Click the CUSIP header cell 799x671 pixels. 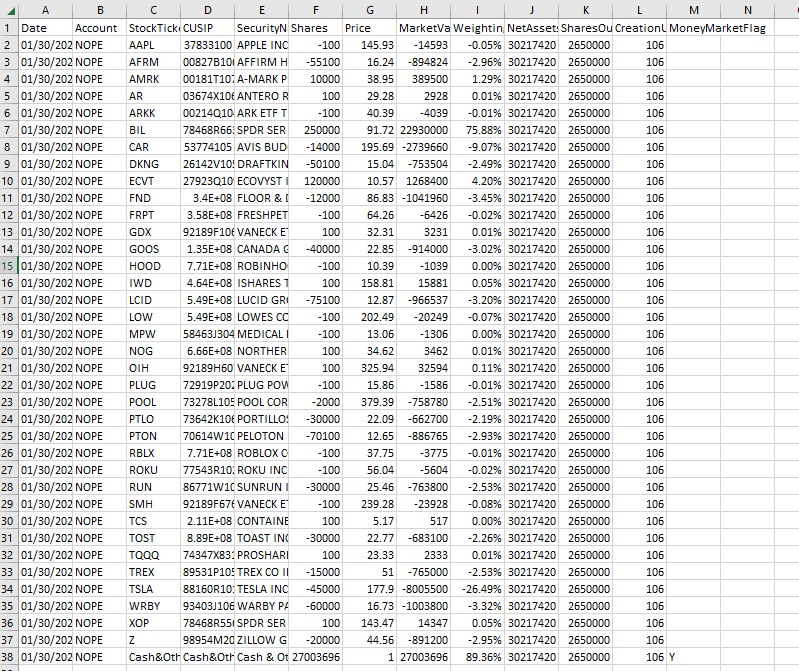(x=207, y=28)
